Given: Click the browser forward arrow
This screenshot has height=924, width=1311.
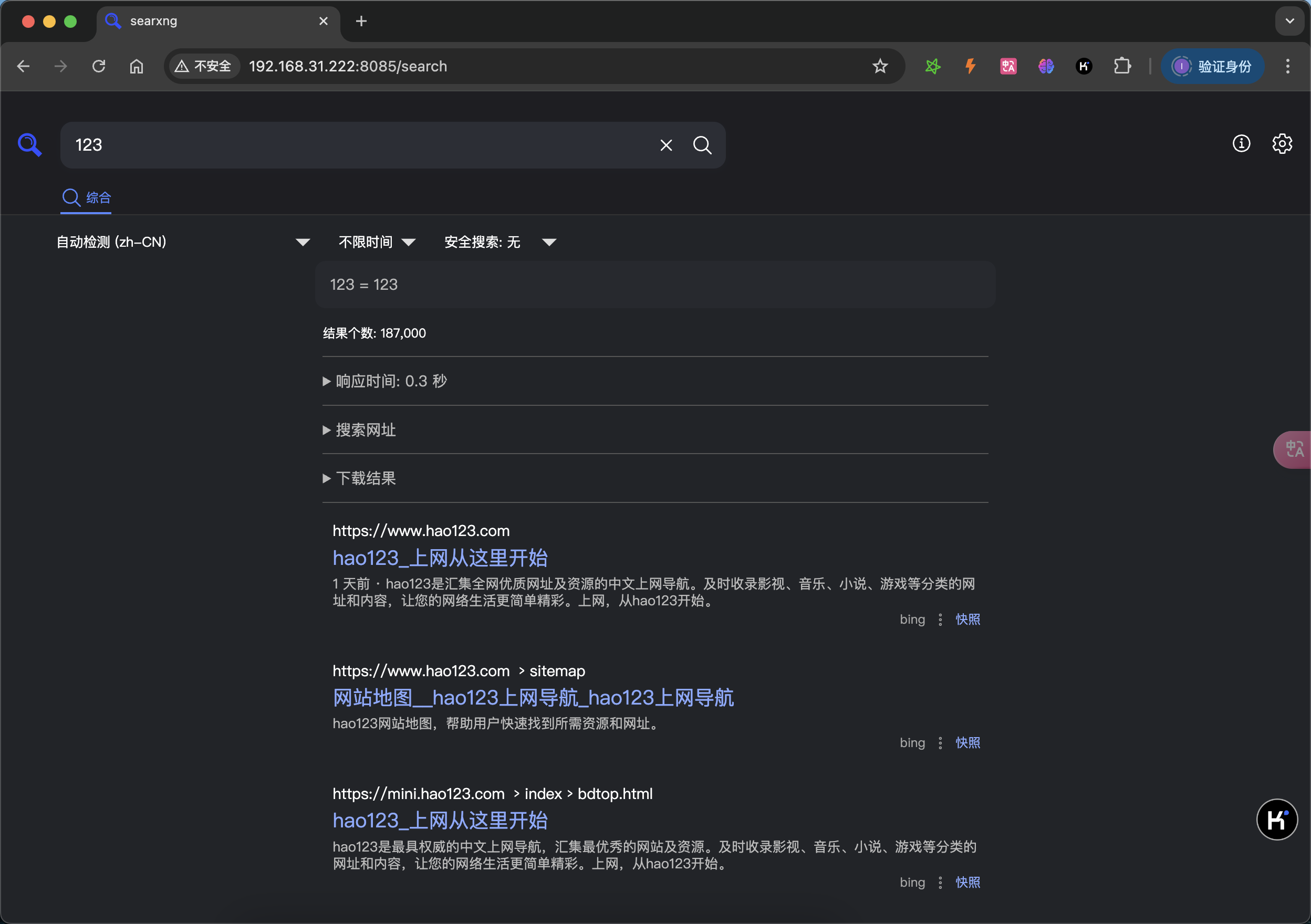Looking at the screenshot, I should coord(60,66).
